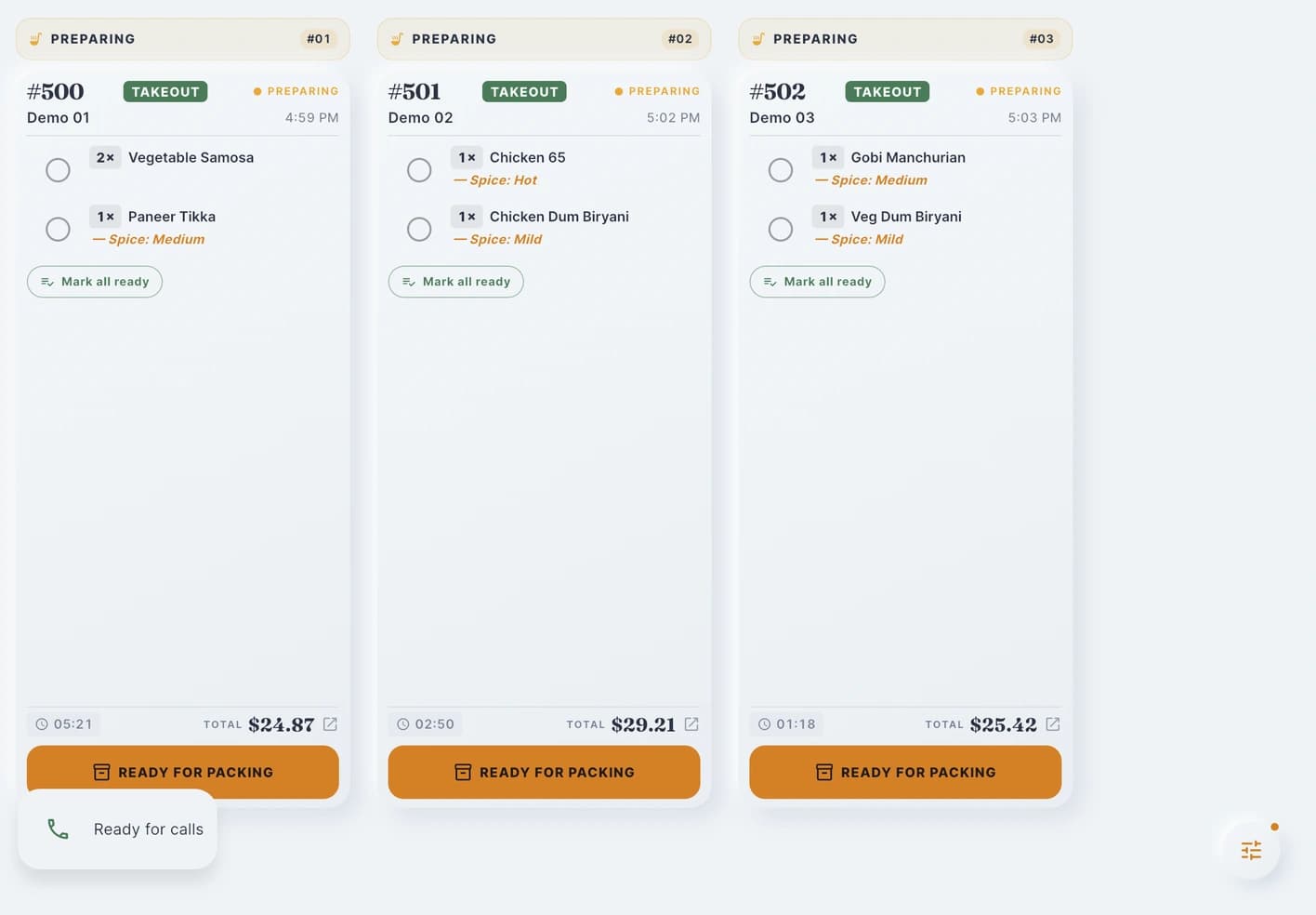1316x915 pixels.
Task: Set order #501 Ready for Packing
Action: [545, 772]
